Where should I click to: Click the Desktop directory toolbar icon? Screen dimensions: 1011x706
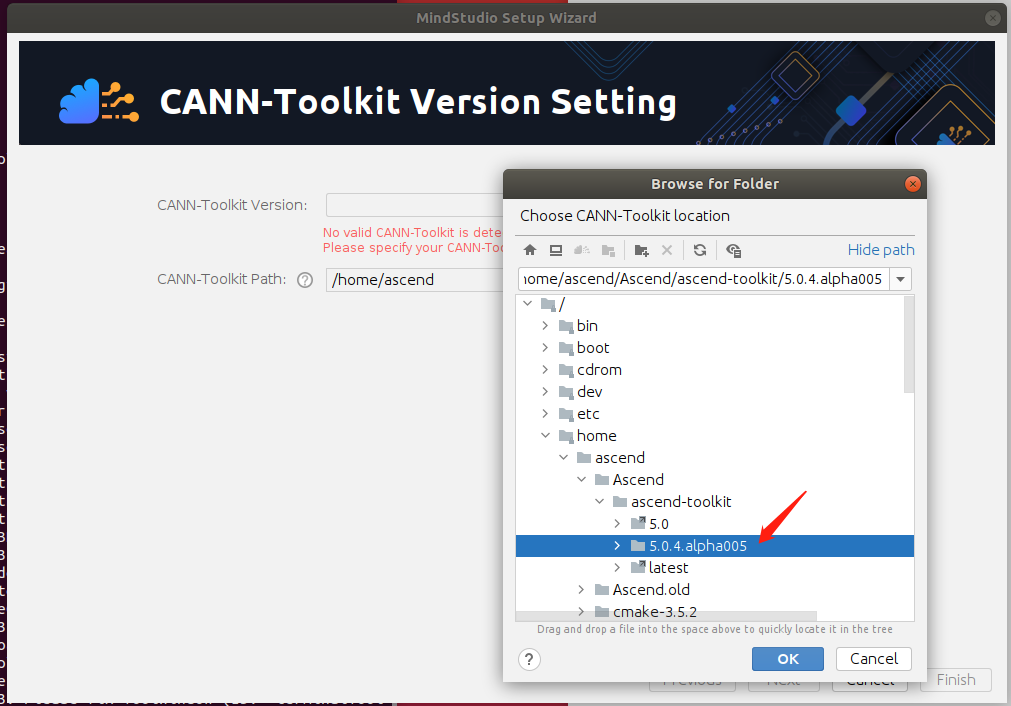(x=556, y=250)
